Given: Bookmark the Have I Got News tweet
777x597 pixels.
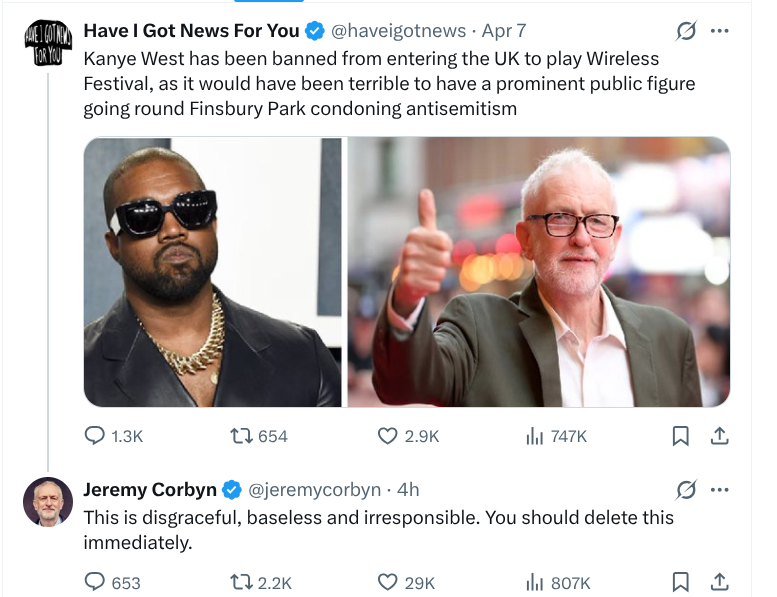Looking at the screenshot, I should coord(680,436).
